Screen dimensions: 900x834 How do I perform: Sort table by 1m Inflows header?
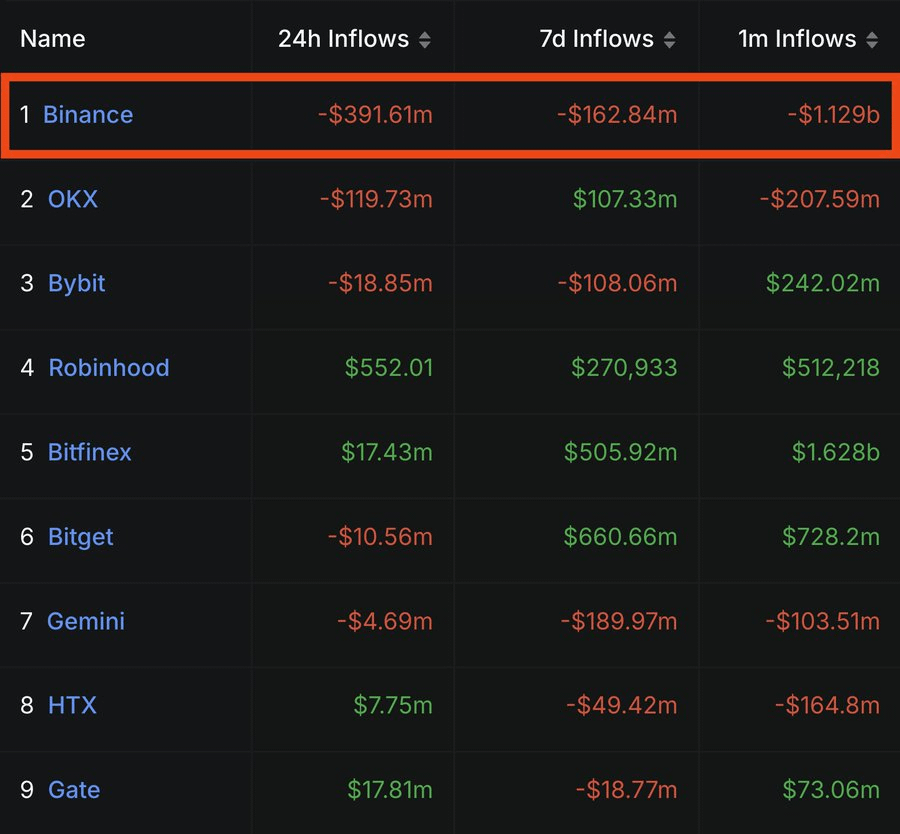coord(797,39)
